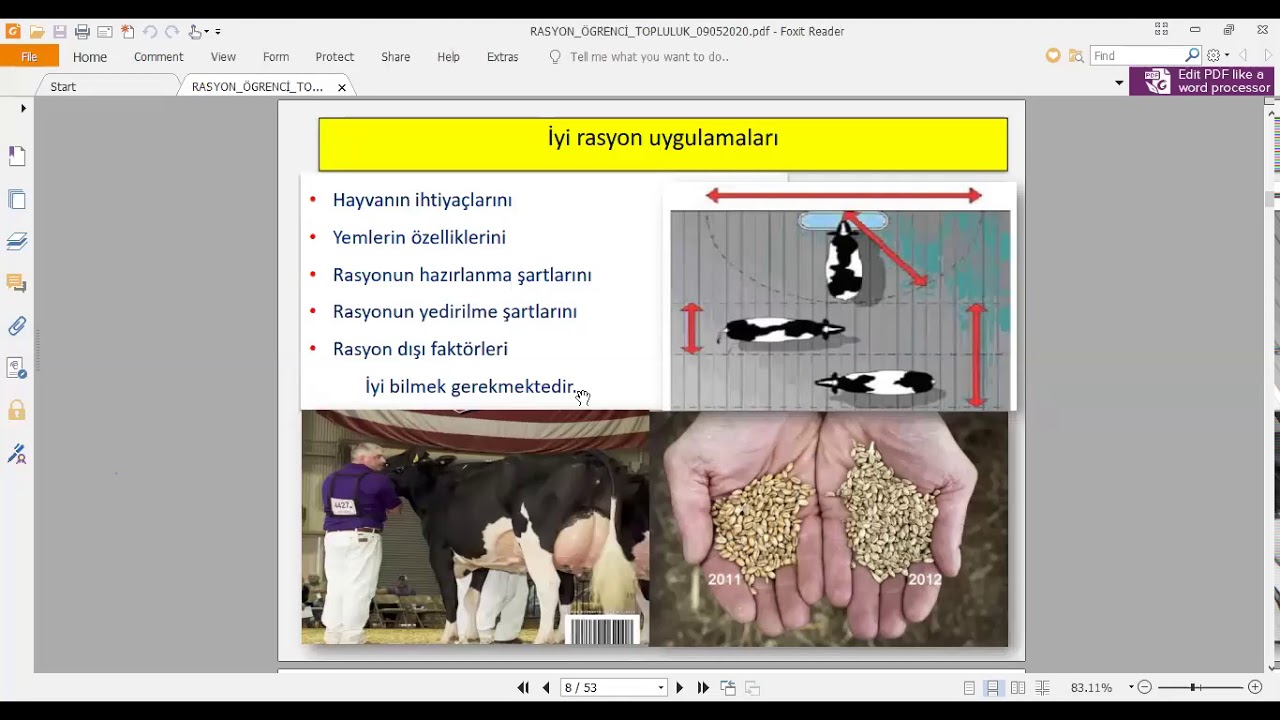
Task: Enable continuous page view mode
Action: tap(993, 688)
